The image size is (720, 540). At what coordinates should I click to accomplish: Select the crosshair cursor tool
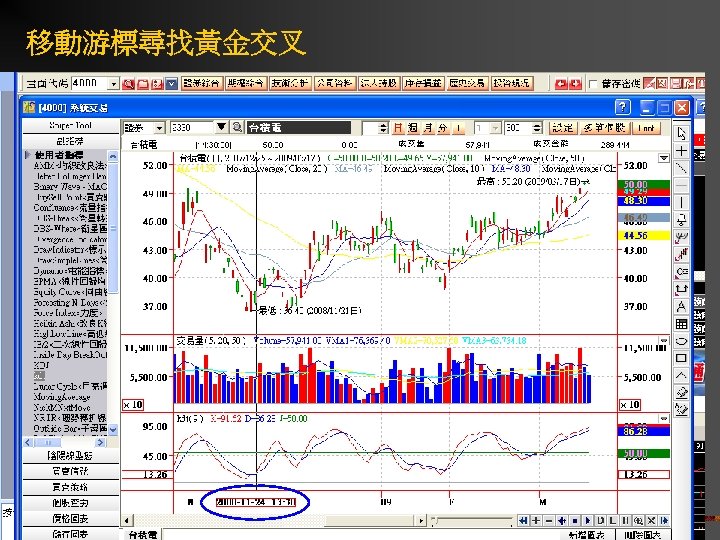pyautogui.click(x=681, y=151)
